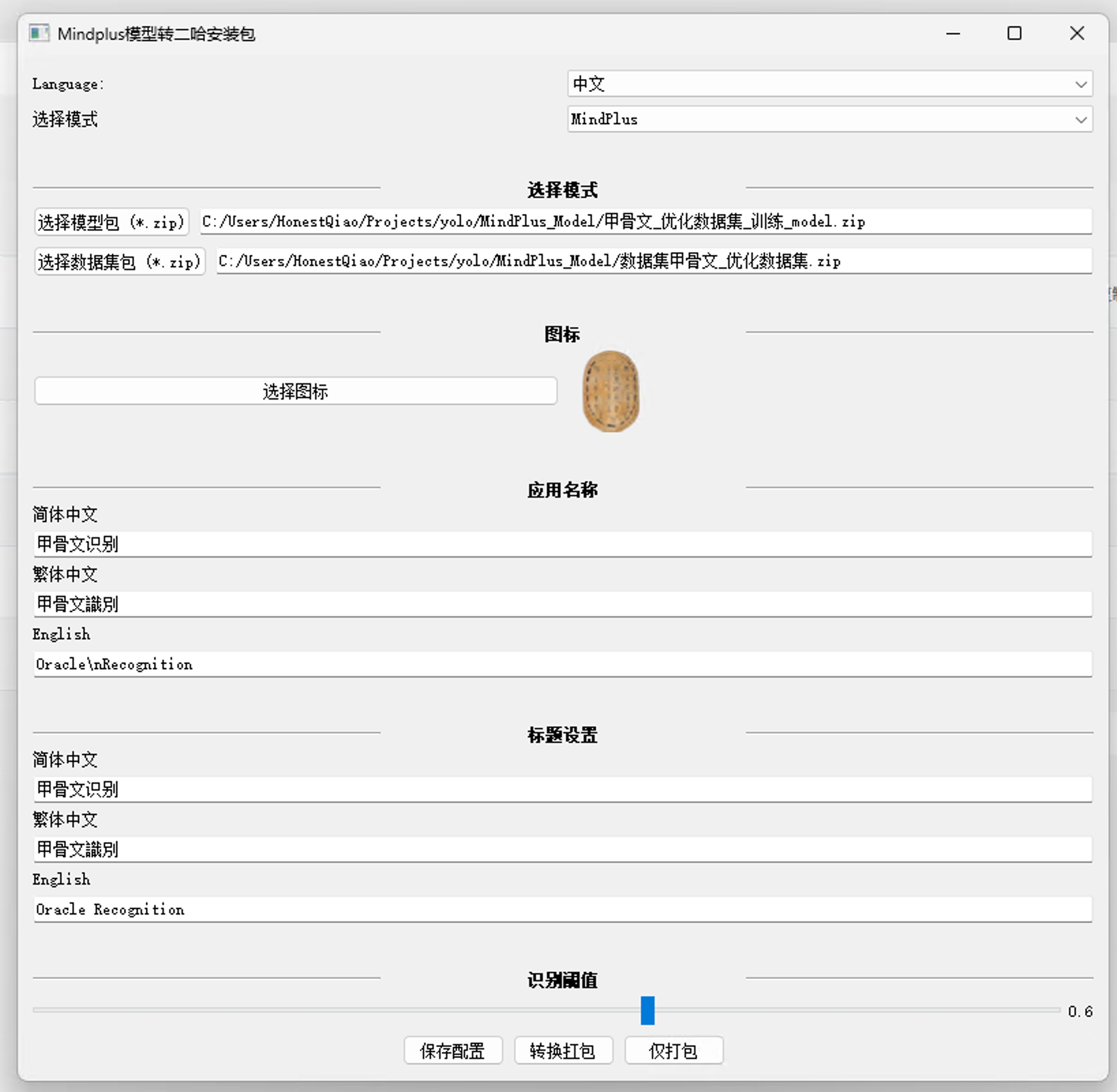Click the 繁体中文 title field under 标题设置
Image resolution: width=1117 pixels, height=1092 pixels.
tap(563, 849)
